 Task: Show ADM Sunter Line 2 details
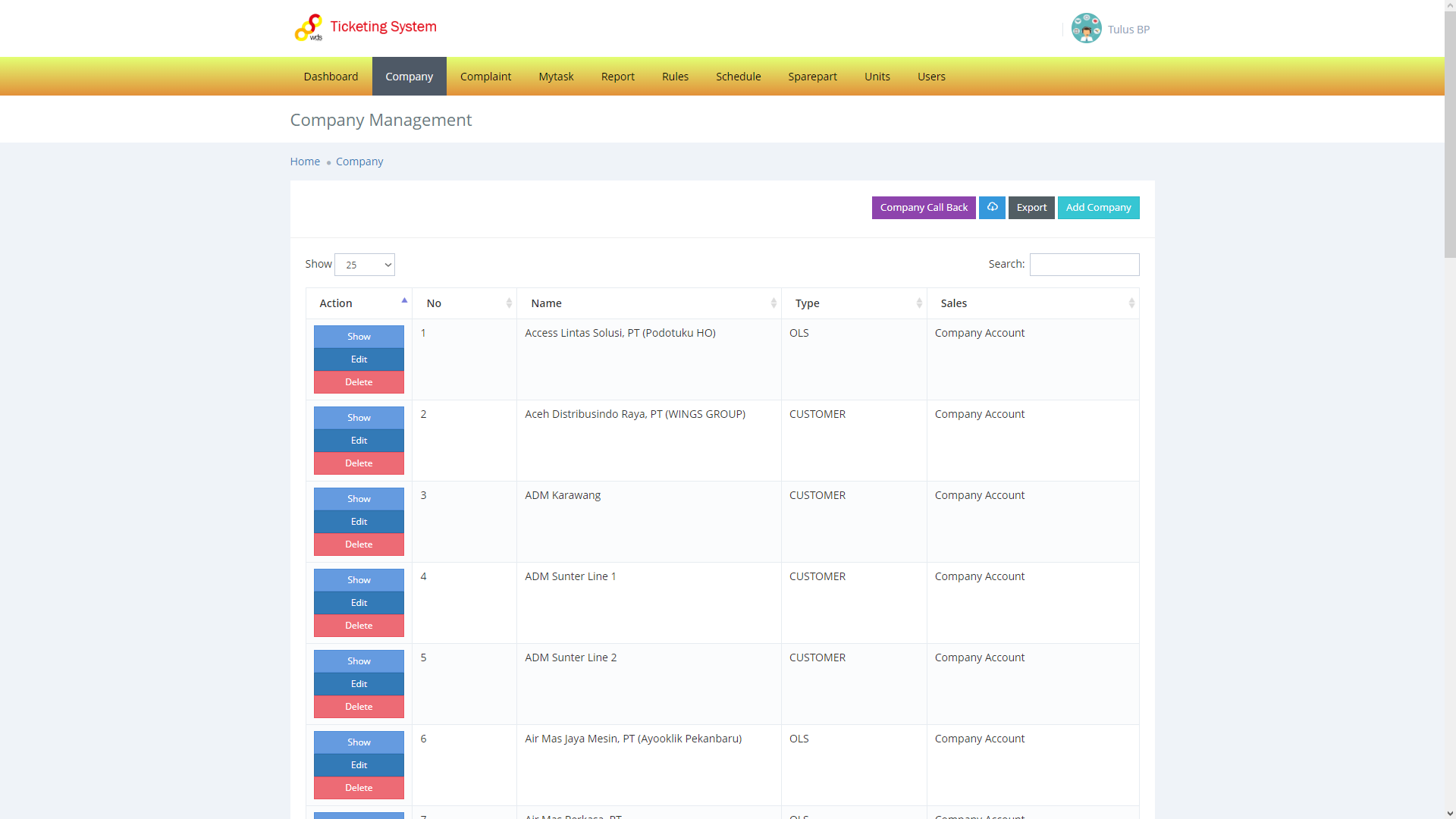coord(359,661)
